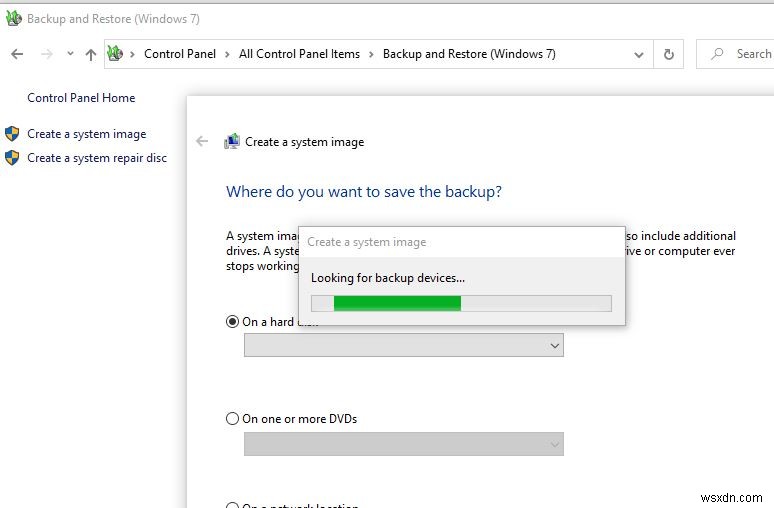Image resolution: width=774 pixels, height=508 pixels.
Task: Open Create a system image link
Action: click(x=86, y=134)
